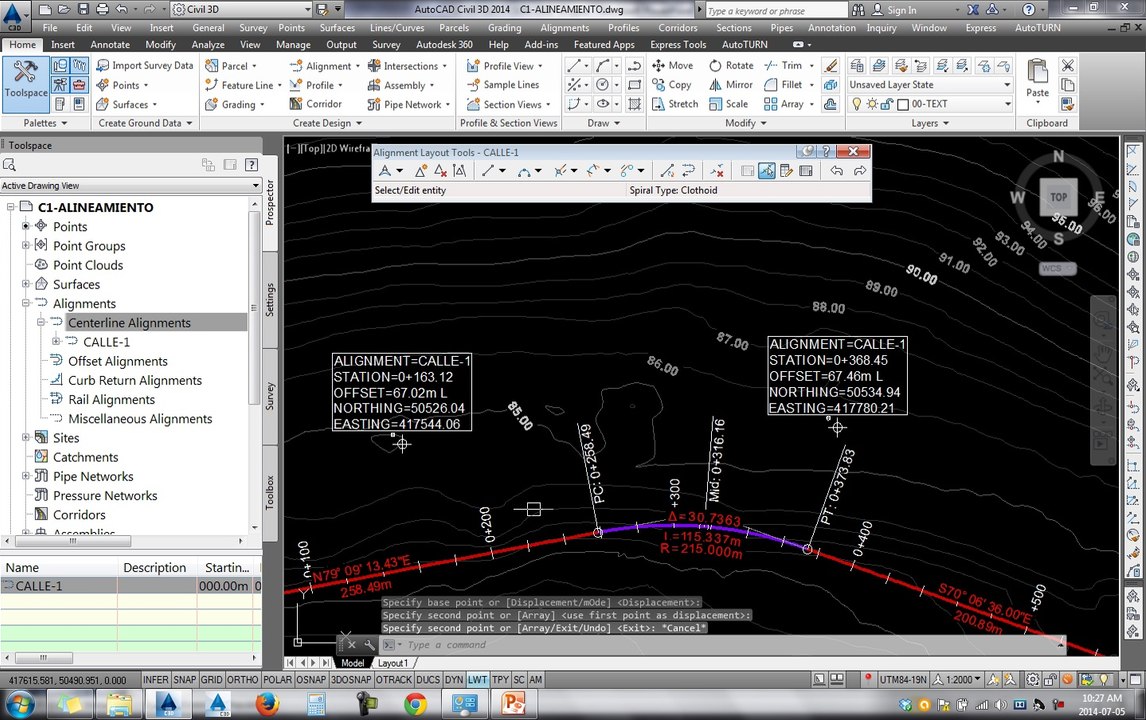
Task: Click the Grading tool icon
Action: (x=211, y=105)
